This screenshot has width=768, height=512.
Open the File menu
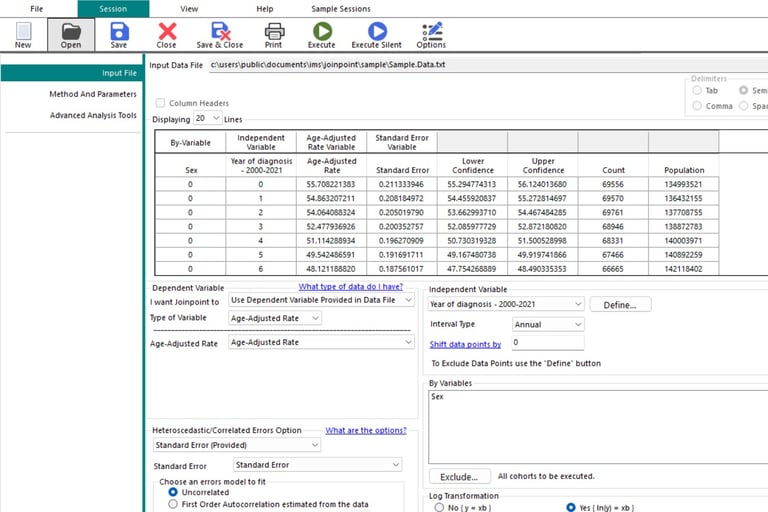37,9
